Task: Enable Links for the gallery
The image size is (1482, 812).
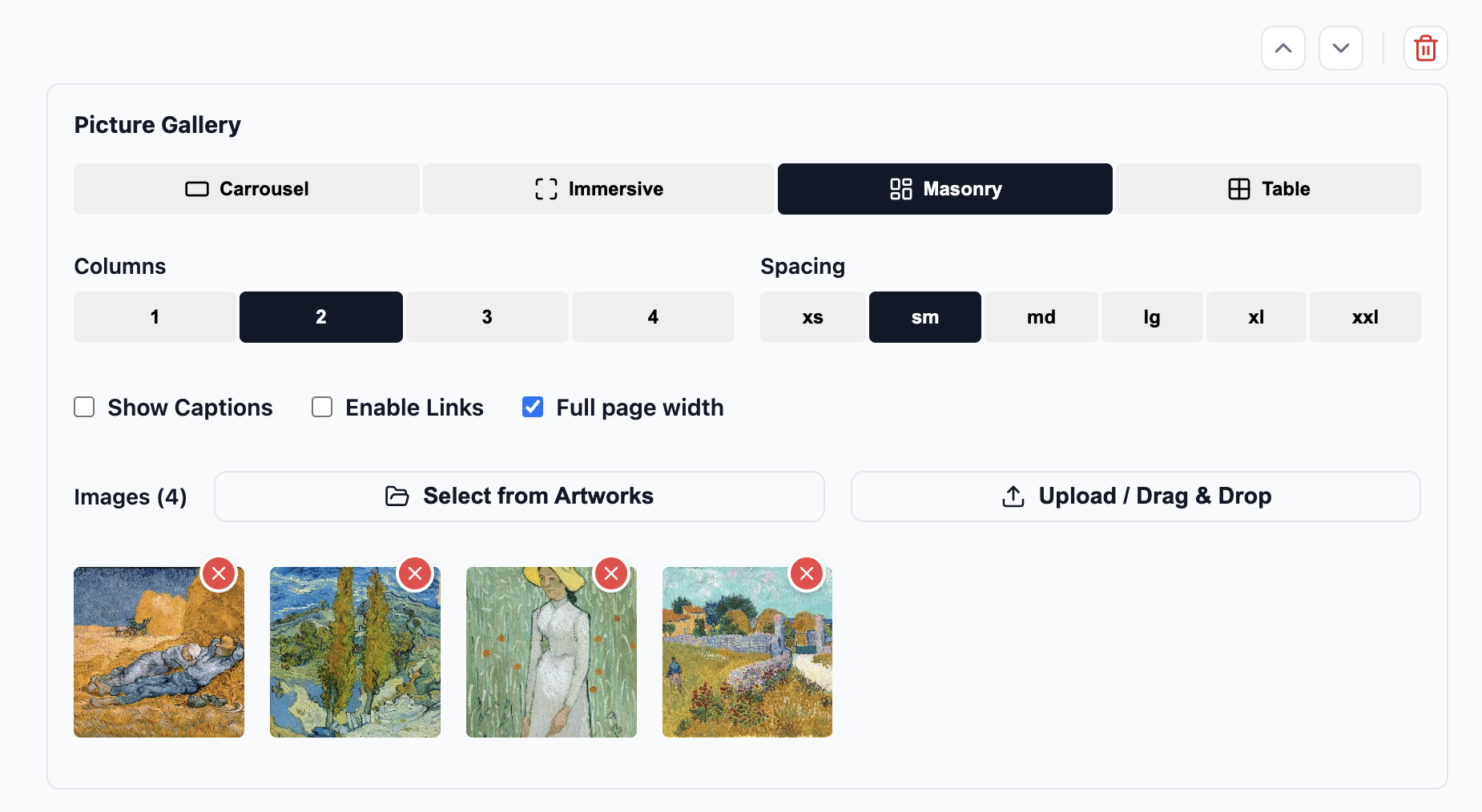Action: (321, 407)
